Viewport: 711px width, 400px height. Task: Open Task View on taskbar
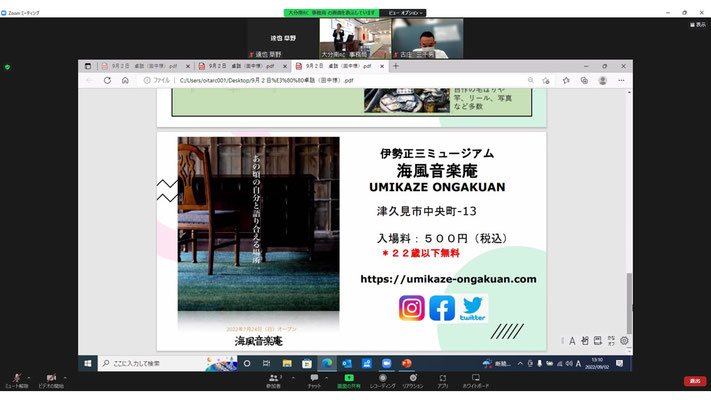tap(267, 363)
